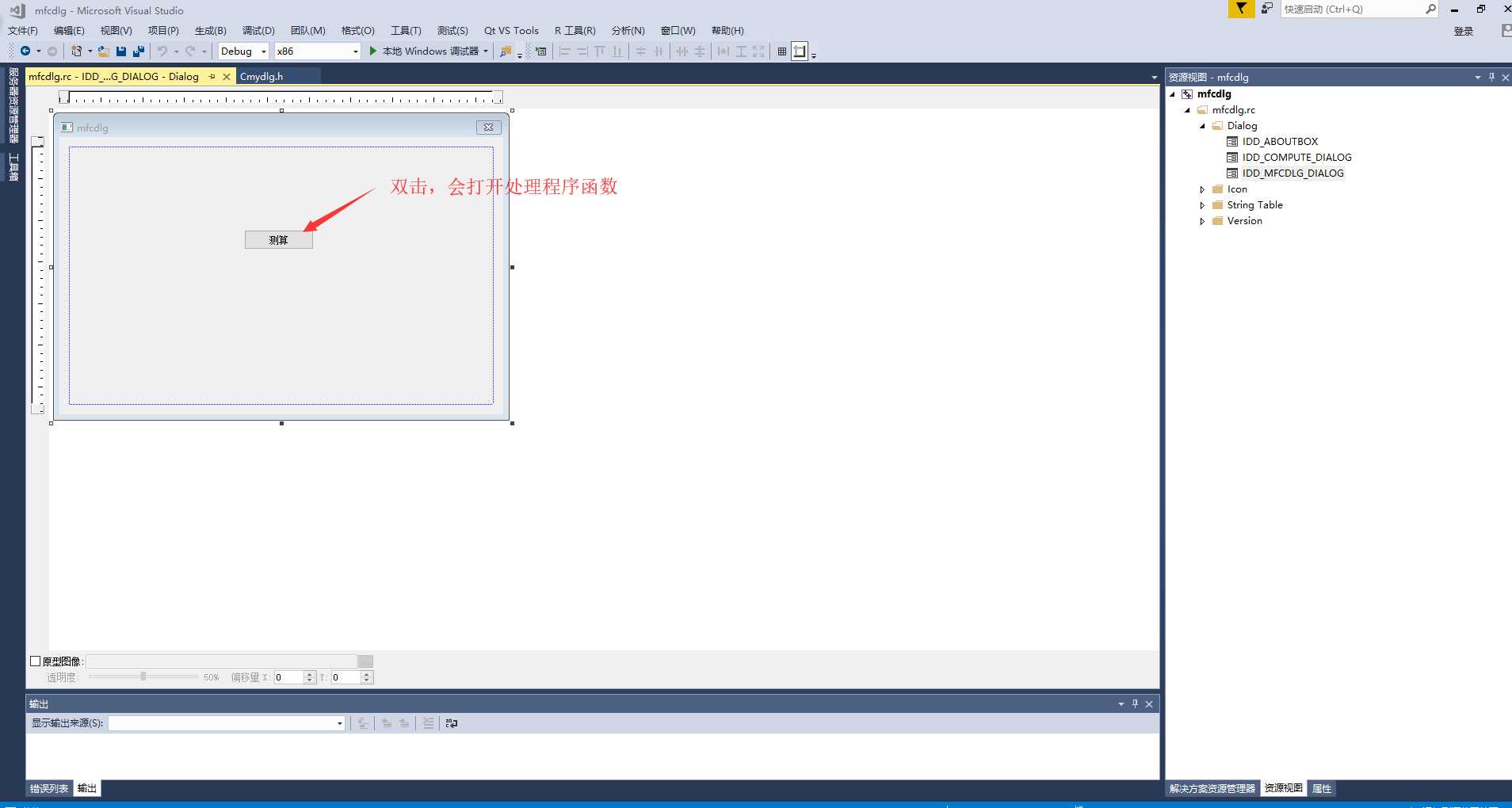Switch to the 属性 tab

pyautogui.click(x=1322, y=788)
